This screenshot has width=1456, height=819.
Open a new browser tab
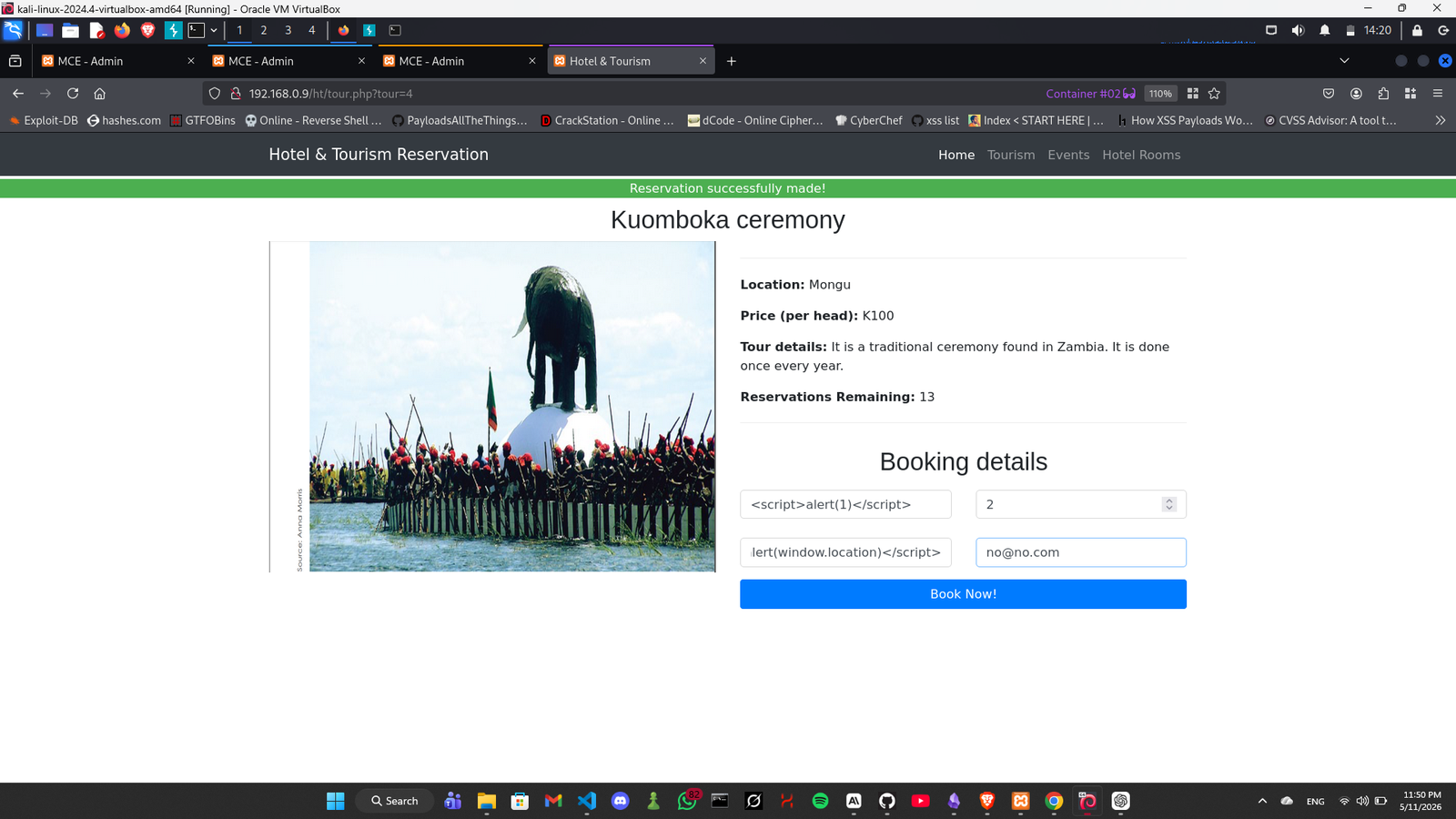[731, 61]
